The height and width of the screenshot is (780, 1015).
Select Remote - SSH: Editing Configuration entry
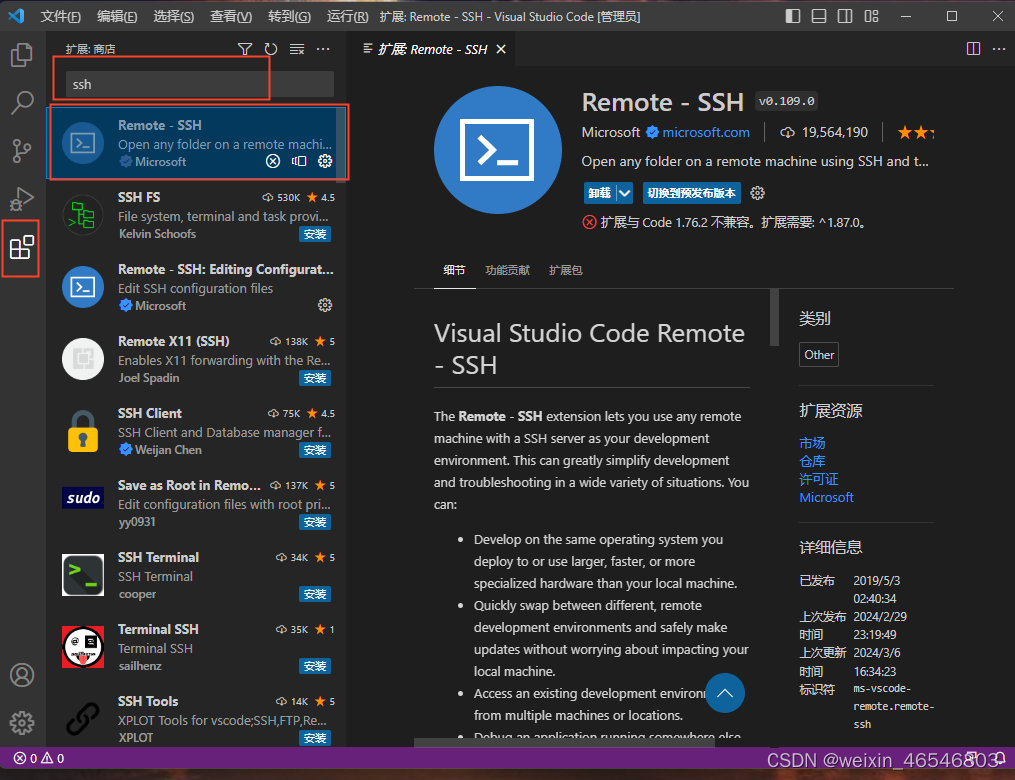point(196,287)
